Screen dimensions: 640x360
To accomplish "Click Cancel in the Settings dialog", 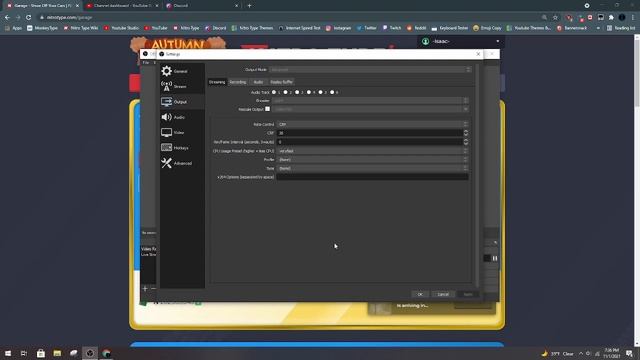I will point(443,294).
